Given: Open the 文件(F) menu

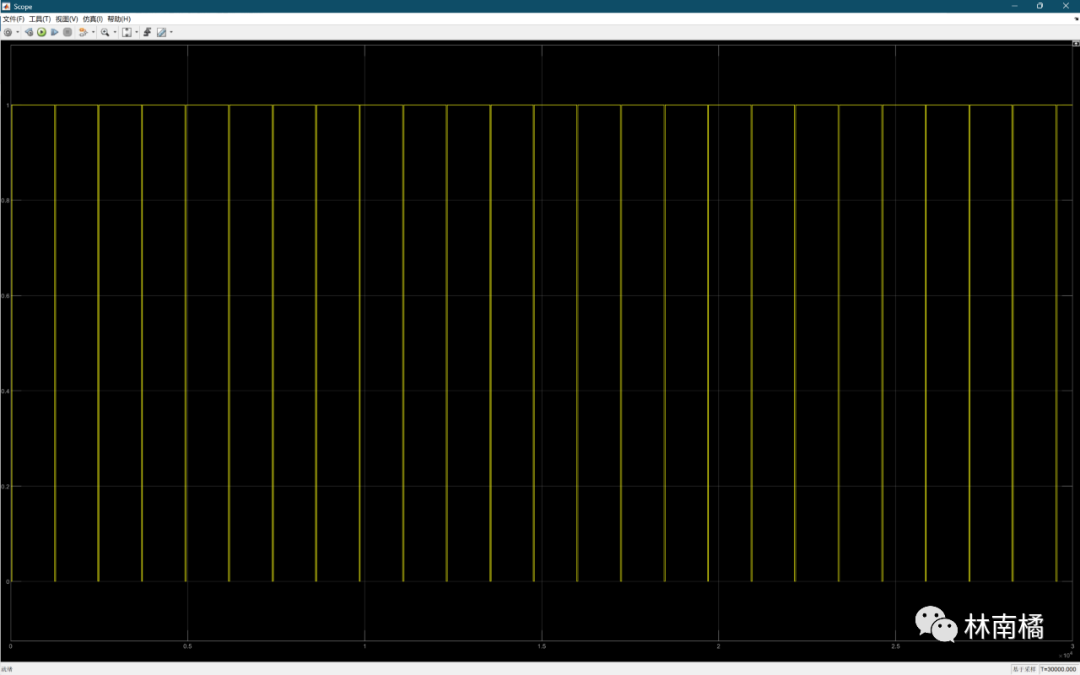Looking at the screenshot, I should click(x=13, y=19).
